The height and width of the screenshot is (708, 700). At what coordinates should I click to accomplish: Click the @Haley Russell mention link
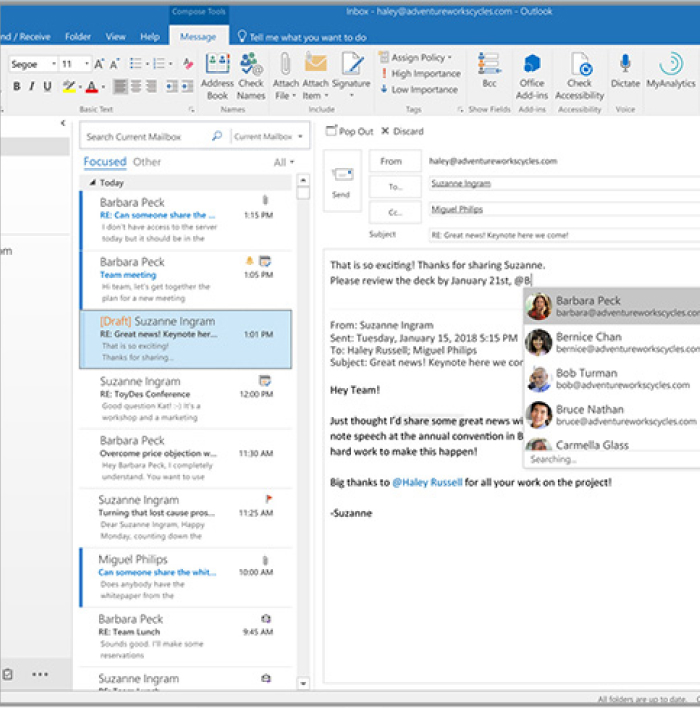[x=427, y=482]
